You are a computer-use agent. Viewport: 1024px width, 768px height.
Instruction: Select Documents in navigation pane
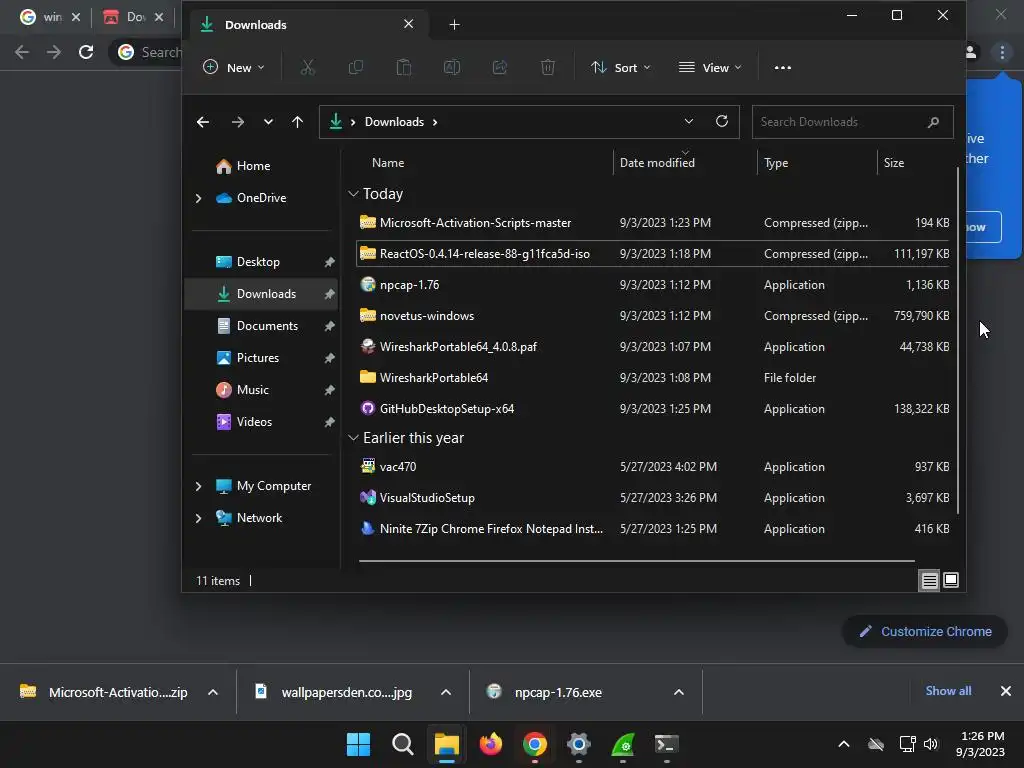[x=263, y=326]
